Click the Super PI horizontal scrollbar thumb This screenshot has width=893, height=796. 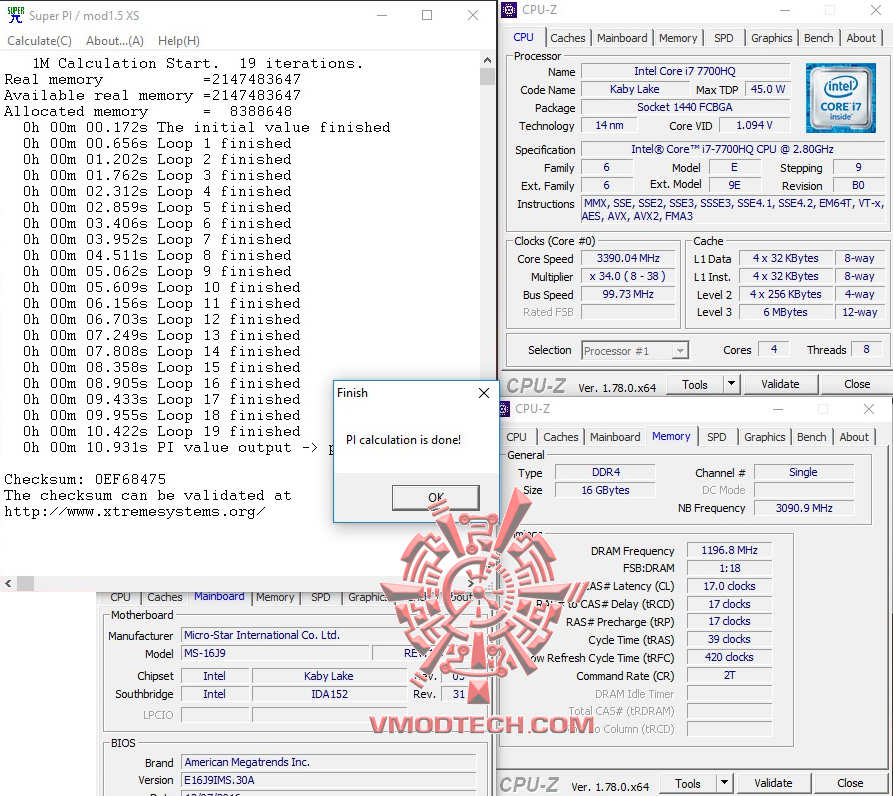tap(25, 584)
